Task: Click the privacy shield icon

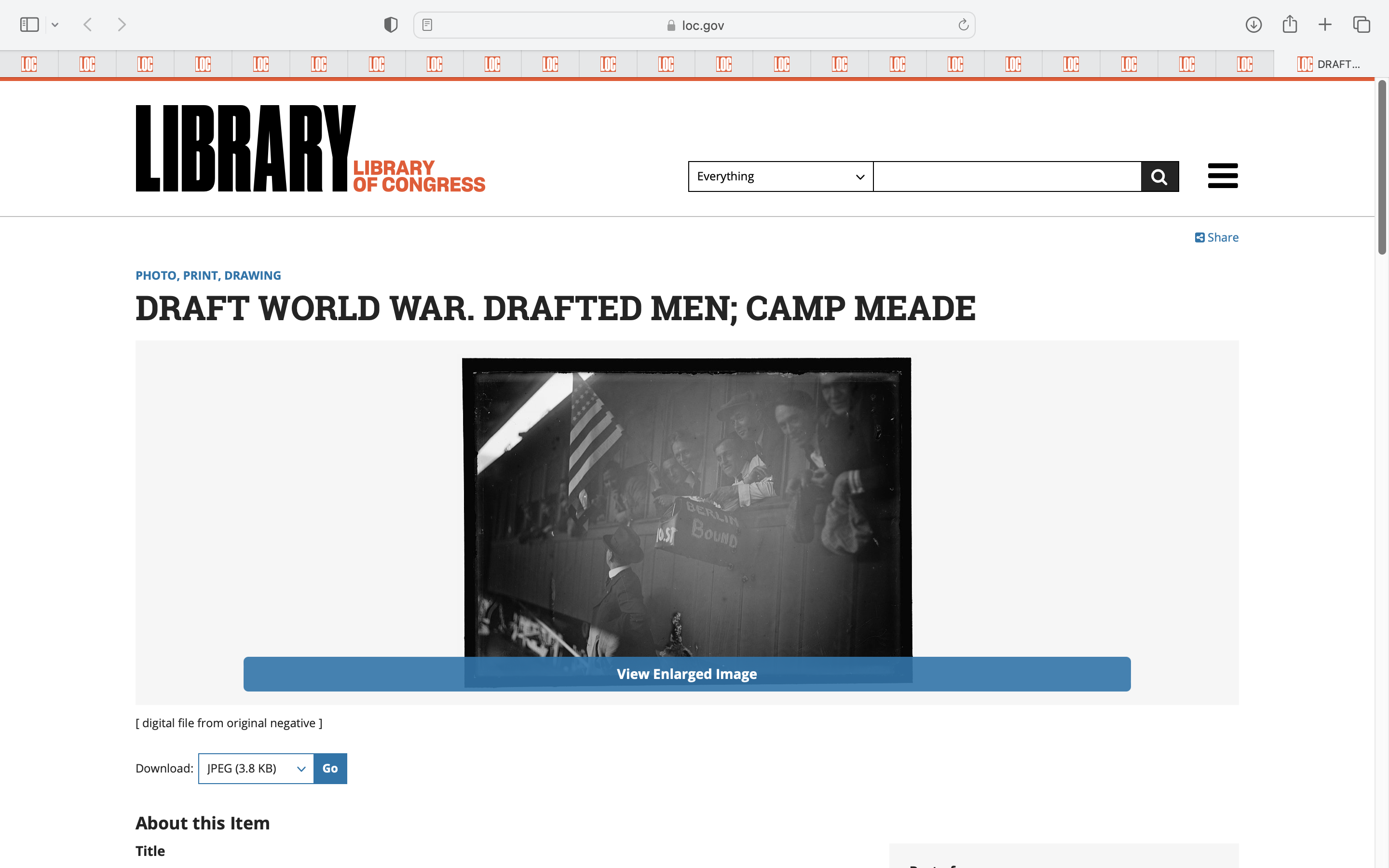Action: coord(390,25)
